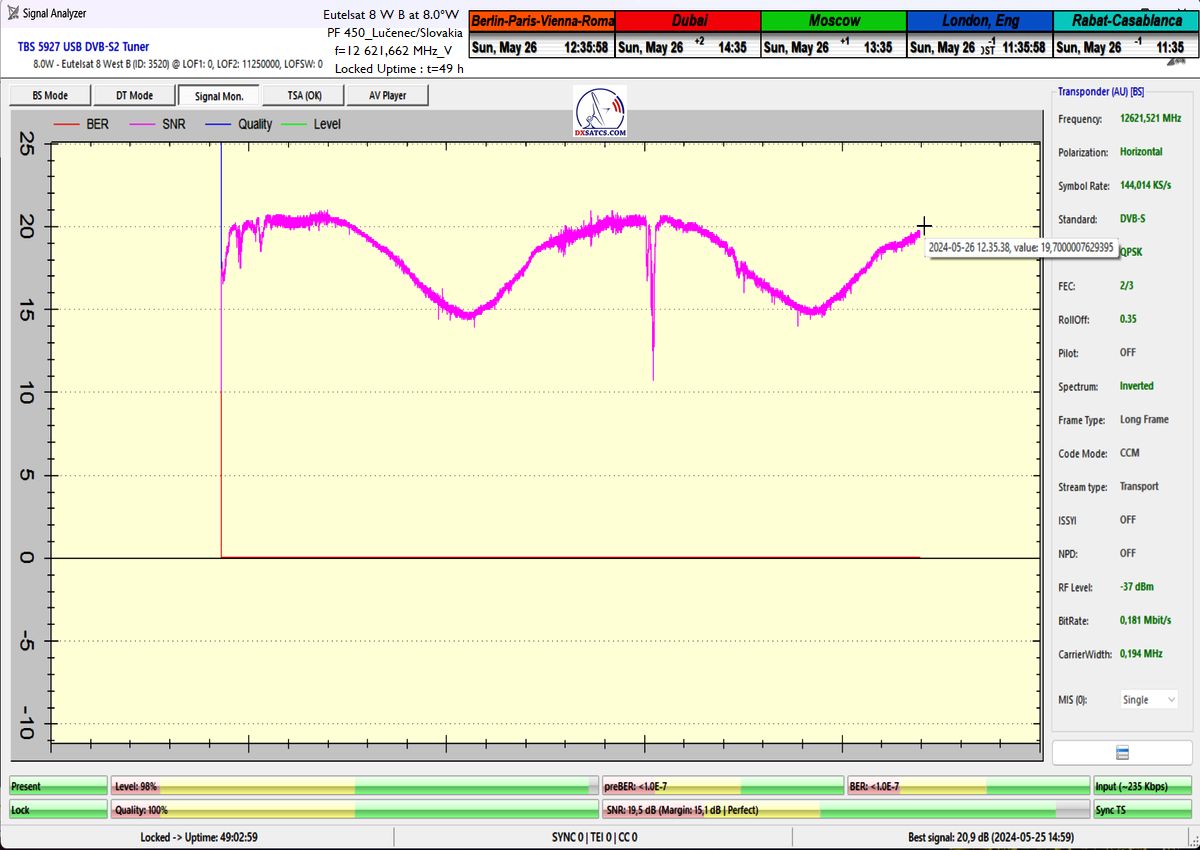Open the TSA (OK) tab
Screen dimensions: 1200x850
point(302,96)
